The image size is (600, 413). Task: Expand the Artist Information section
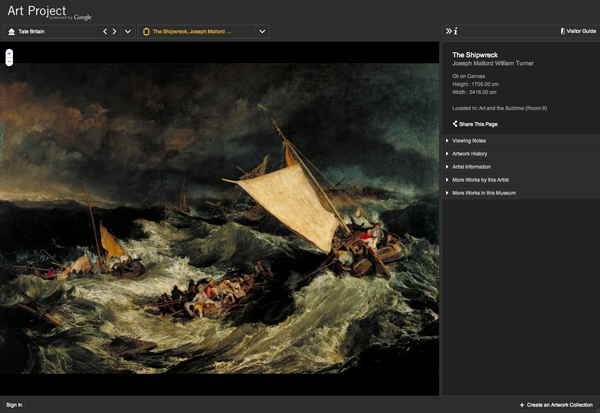521,167
